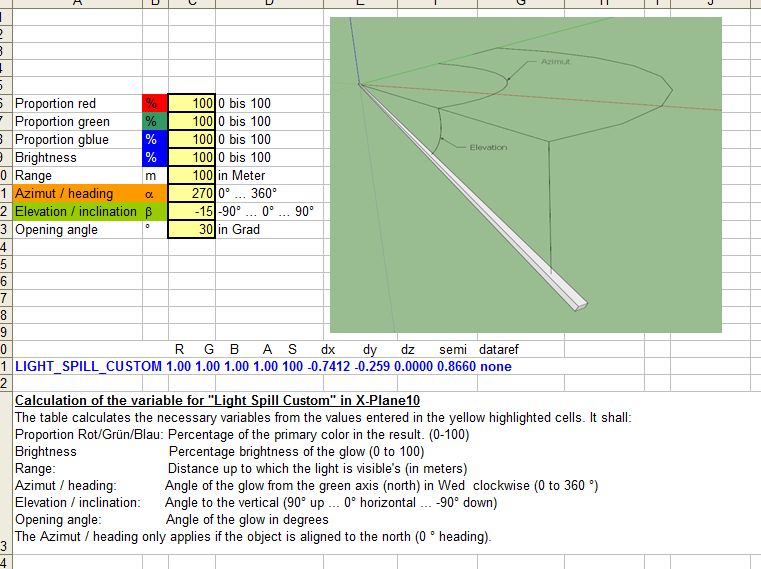Select the Proportion red value cell
This screenshot has width=761, height=569.
[x=192, y=103]
